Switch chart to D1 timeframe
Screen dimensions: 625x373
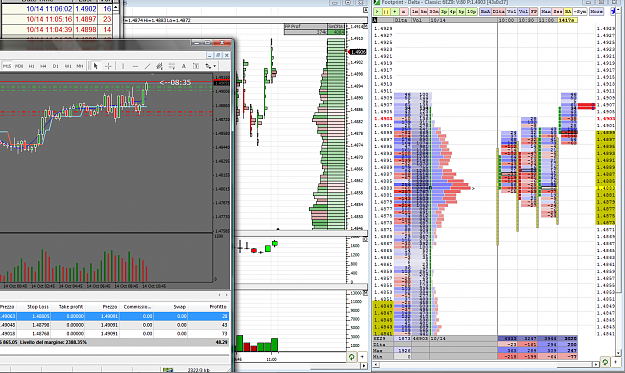click(x=56, y=66)
